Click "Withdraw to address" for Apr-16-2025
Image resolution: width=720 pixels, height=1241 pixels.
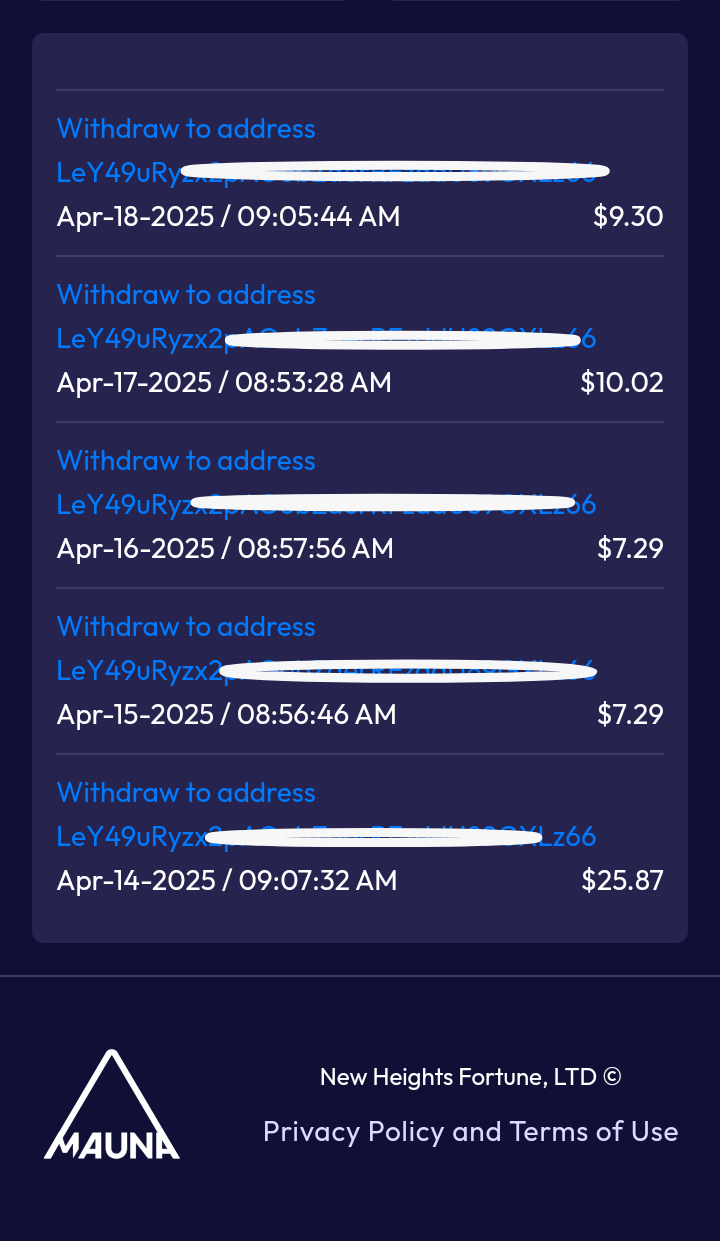click(186, 461)
